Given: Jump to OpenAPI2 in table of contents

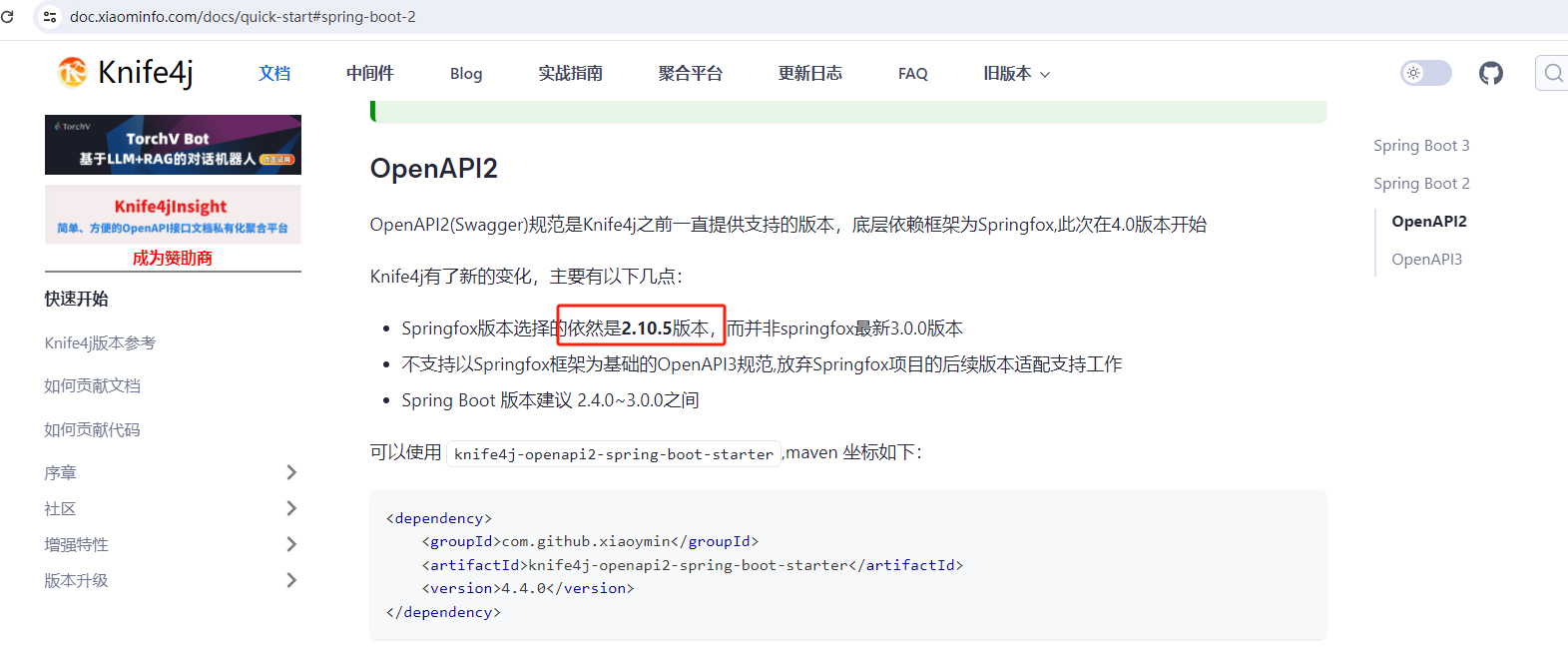Looking at the screenshot, I should 1429,221.
